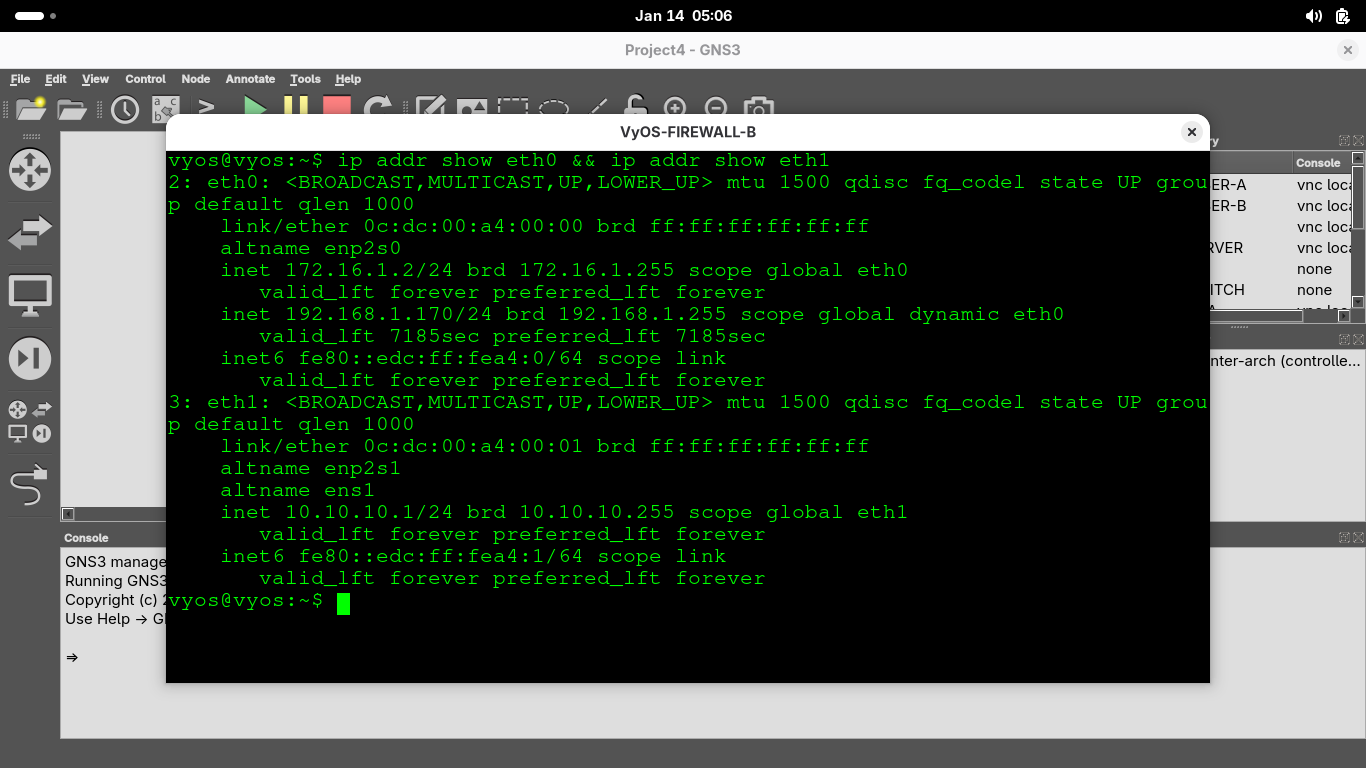This screenshot has width=1366, height=768.
Task: Stop all nodes with red square button
Action: [x=337, y=108]
